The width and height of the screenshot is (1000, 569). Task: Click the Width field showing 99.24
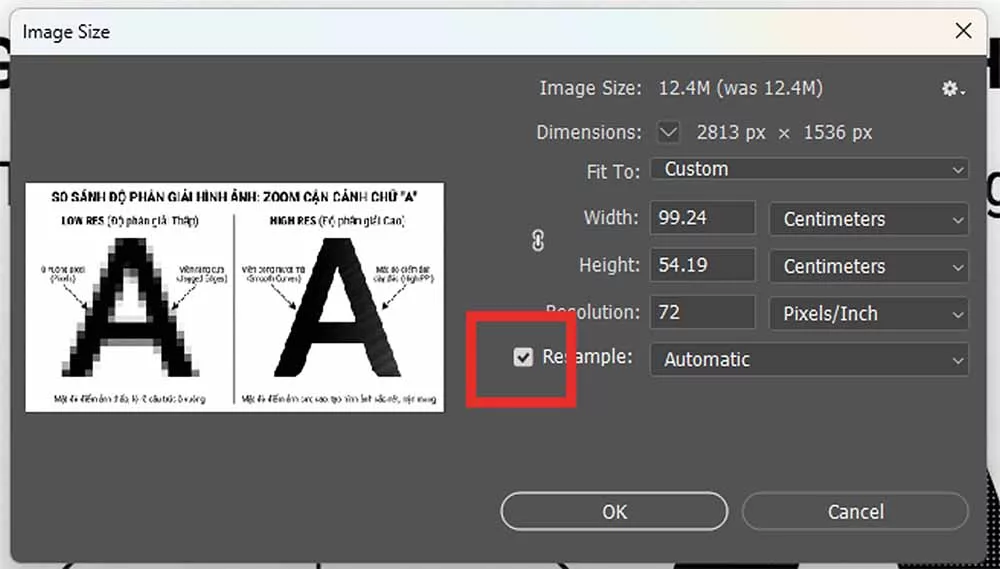pyautogui.click(x=703, y=218)
